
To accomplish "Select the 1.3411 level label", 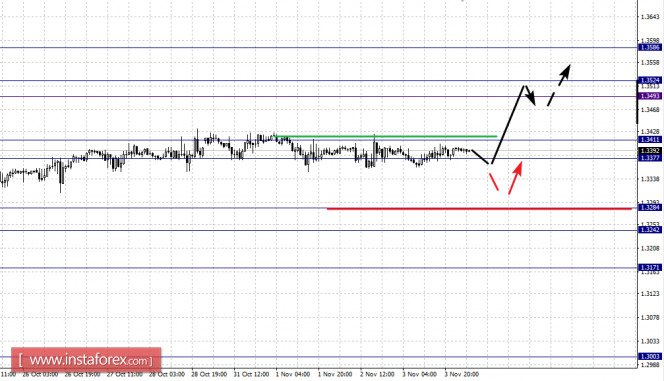I will (650, 140).
